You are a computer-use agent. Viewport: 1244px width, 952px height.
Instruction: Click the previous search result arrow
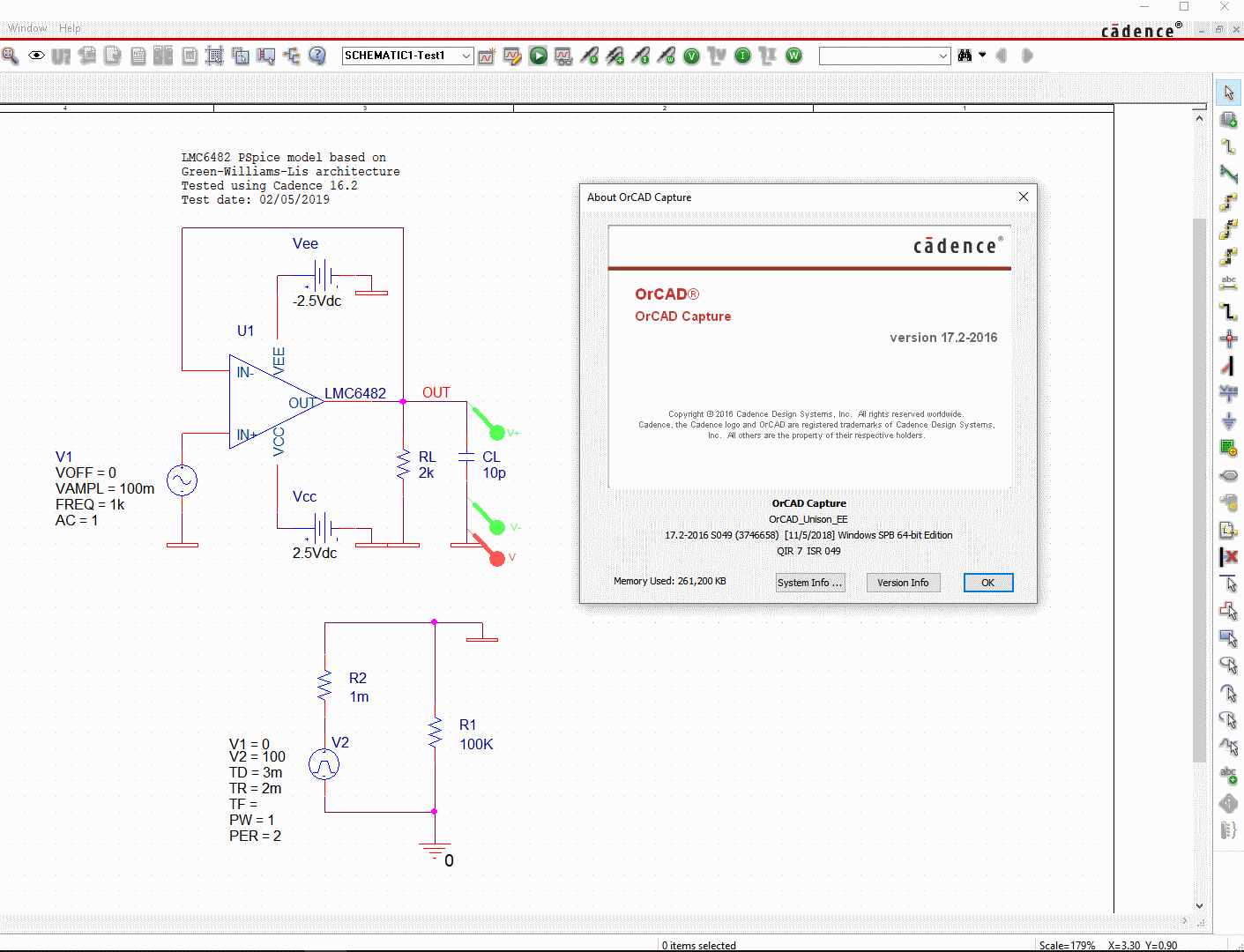click(x=1002, y=56)
